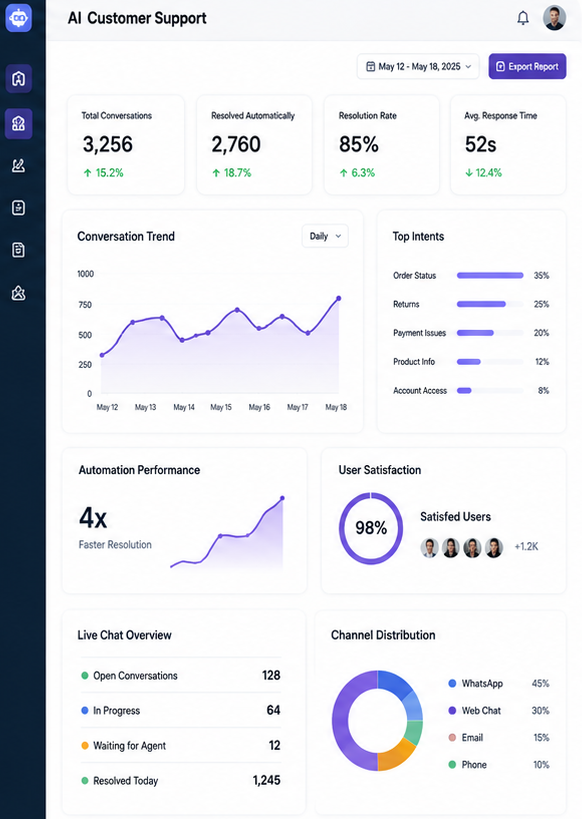Viewport: 582px width, 819px height.
Task: Select the Resolved Automatically value 2,760
Action: click(236, 145)
